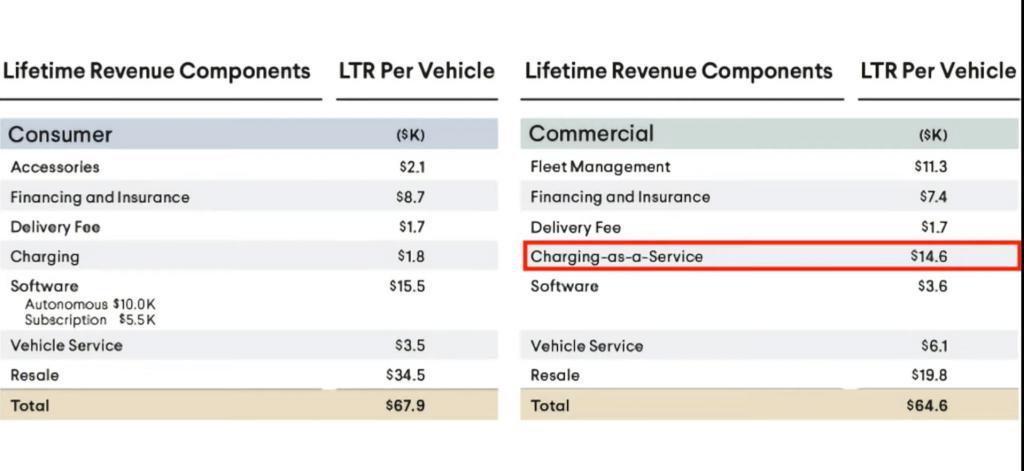Click the Consumer Resale $34.5 value
Screen dimensions: 1024x471
(406, 376)
